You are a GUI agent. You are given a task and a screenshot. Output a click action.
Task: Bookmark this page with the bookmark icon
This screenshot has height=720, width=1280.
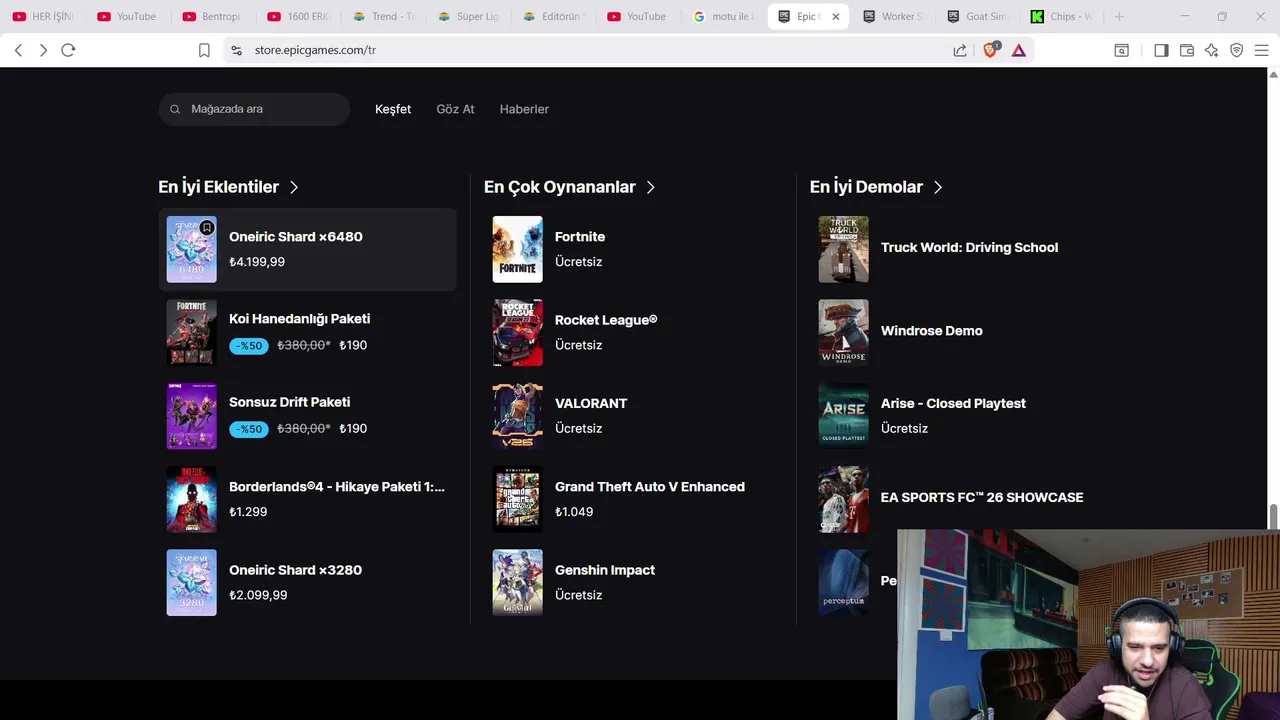(204, 50)
